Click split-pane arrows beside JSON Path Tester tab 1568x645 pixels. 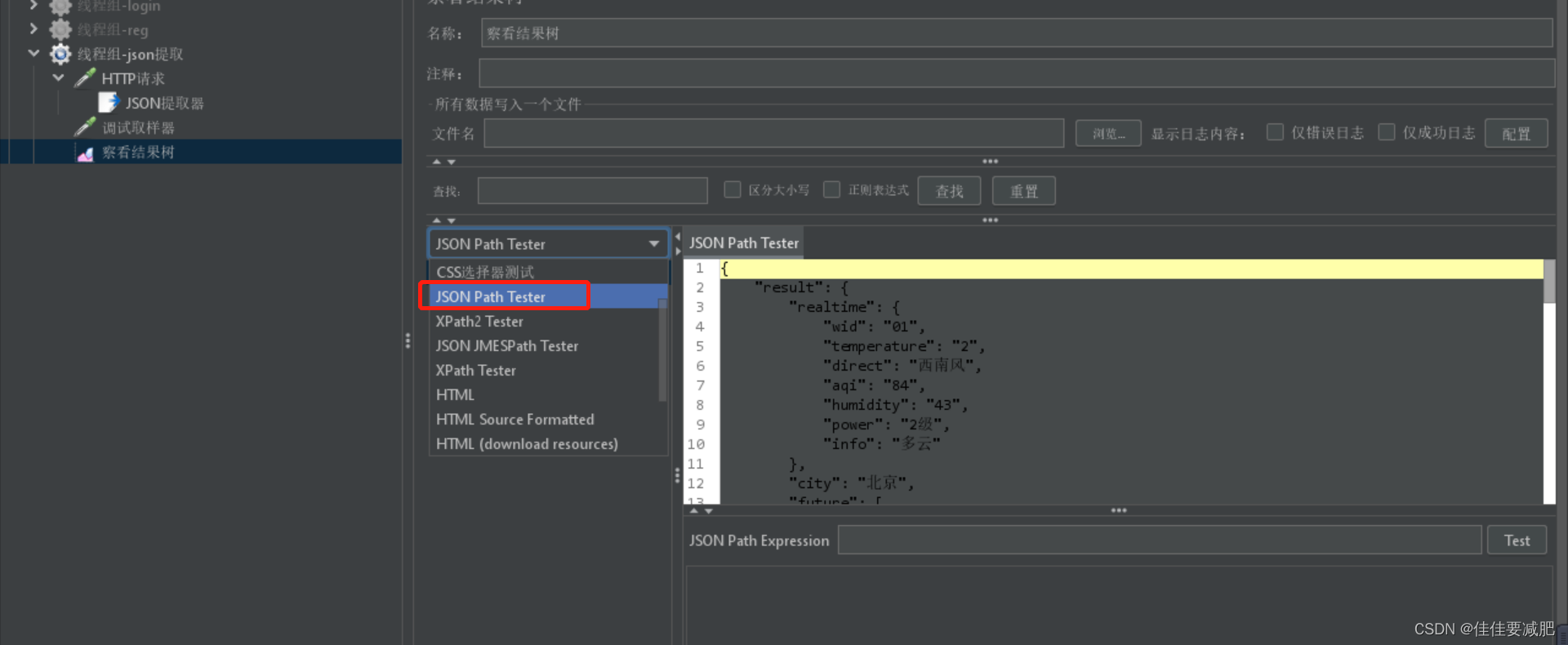[677, 244]
